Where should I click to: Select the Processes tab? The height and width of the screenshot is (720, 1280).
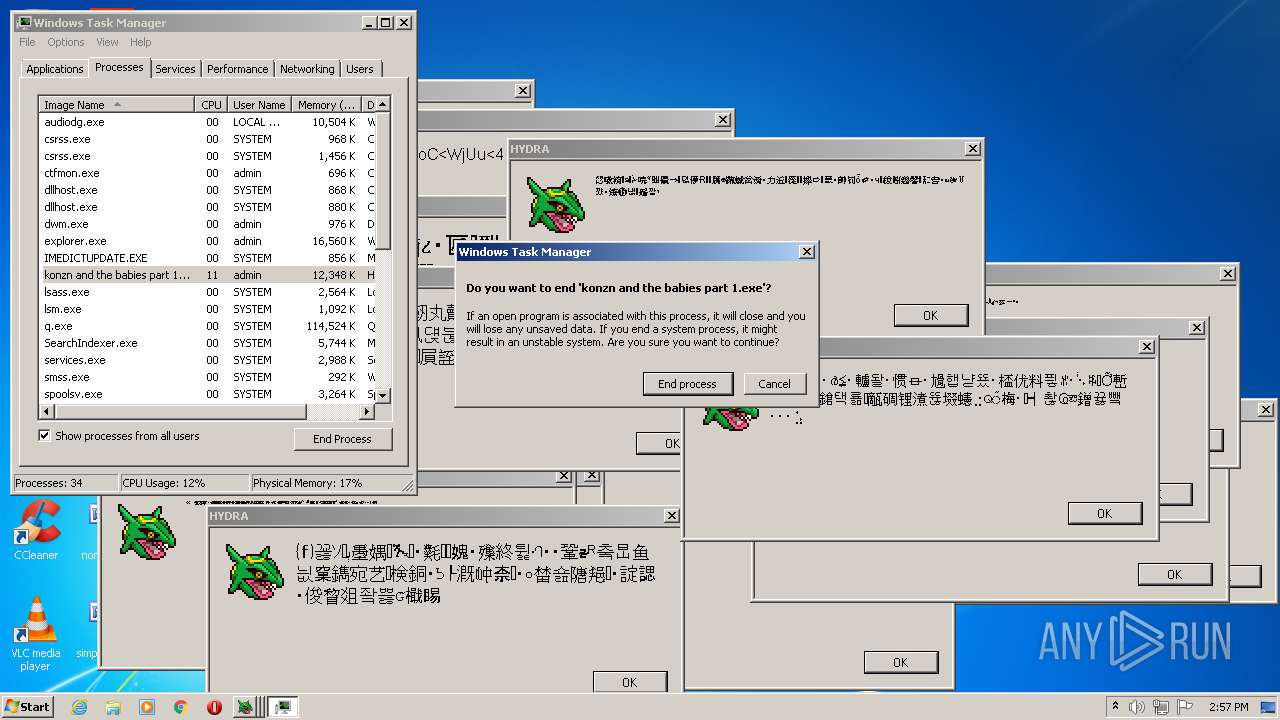119,67
